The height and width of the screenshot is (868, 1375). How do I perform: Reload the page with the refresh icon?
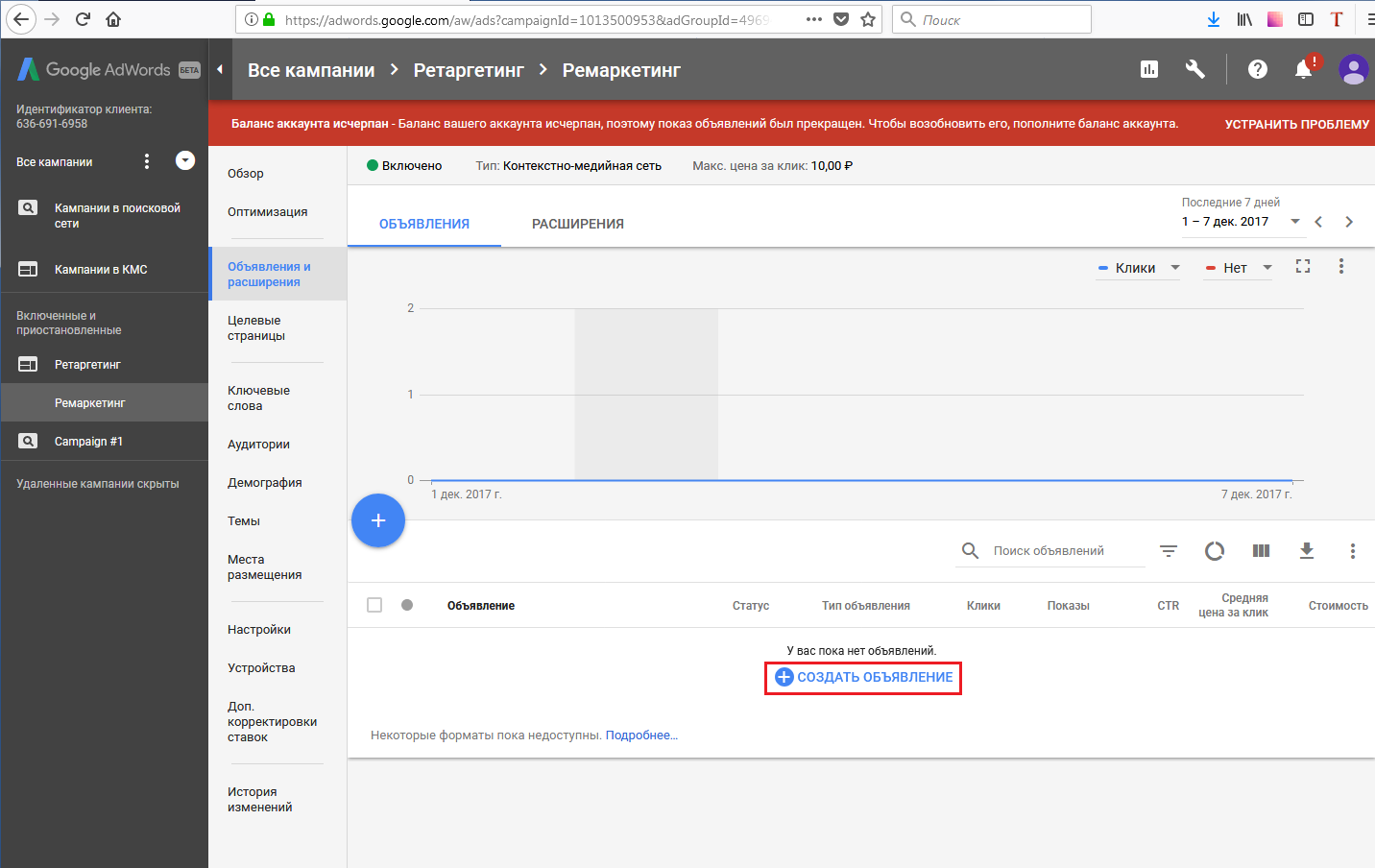coord(83,19)
